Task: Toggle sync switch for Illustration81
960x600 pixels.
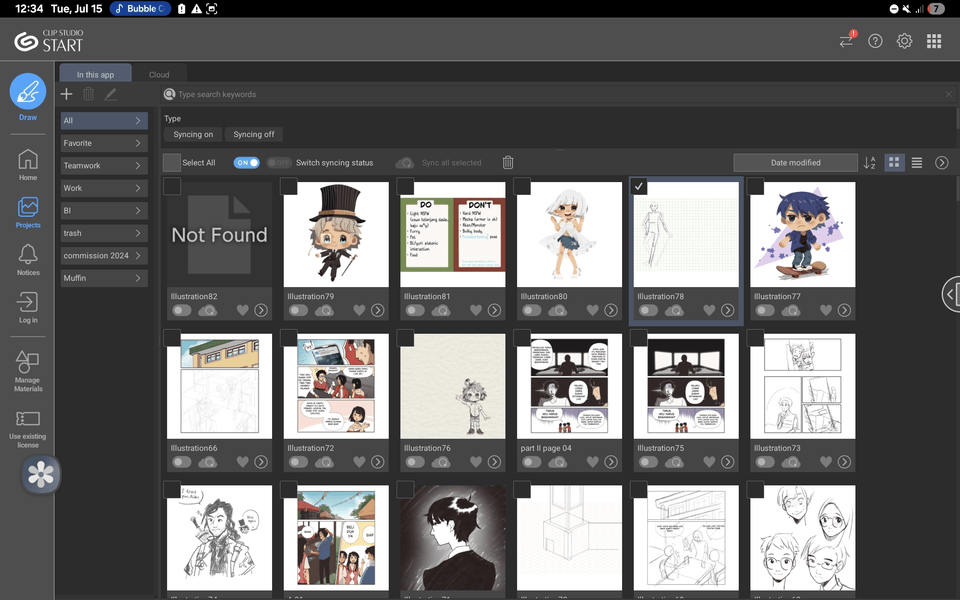Action: click(414, 310)
